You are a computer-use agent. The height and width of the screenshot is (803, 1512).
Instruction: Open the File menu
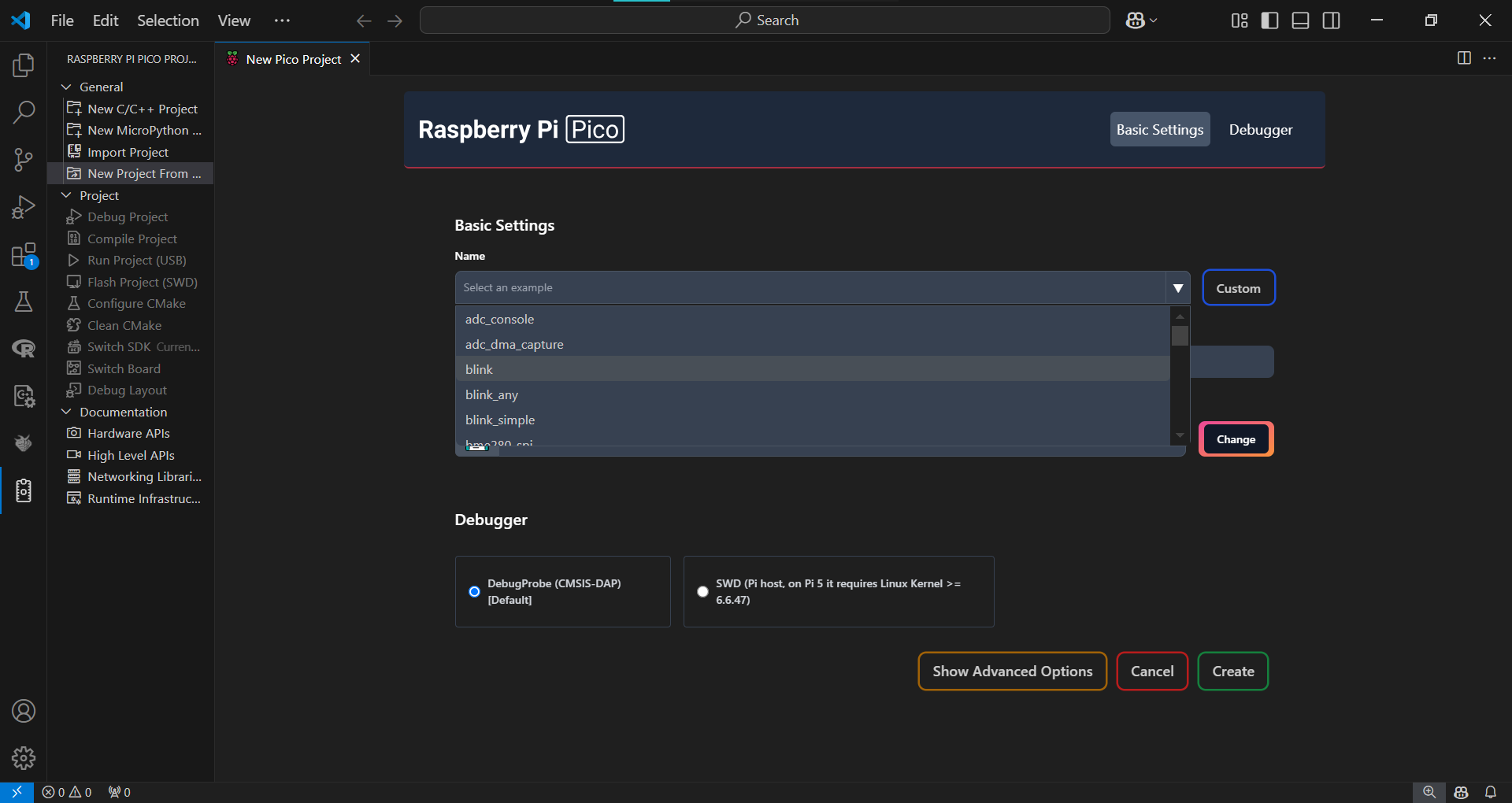pos(62,20)
